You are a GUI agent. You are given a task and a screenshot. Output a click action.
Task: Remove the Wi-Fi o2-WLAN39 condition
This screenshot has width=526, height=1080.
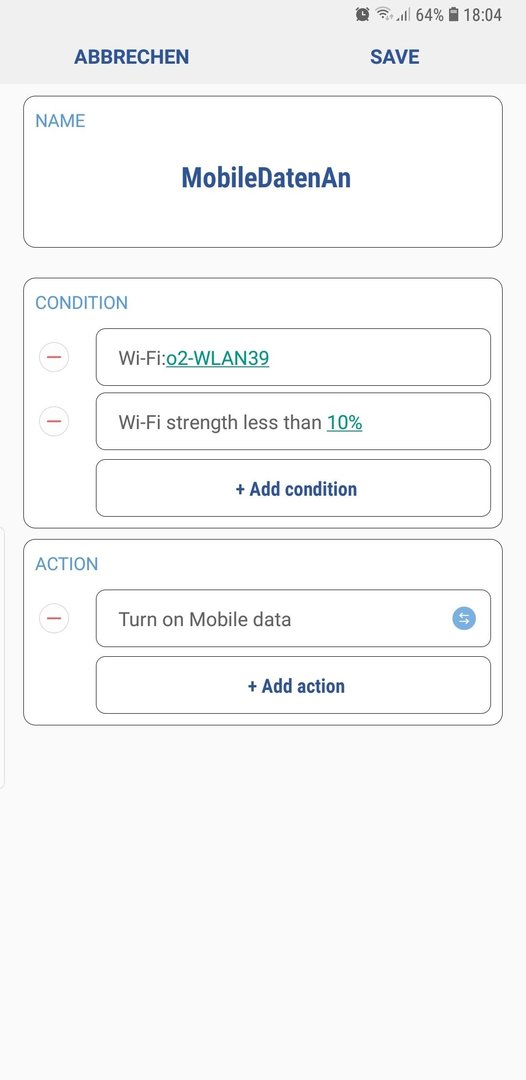[x=54, y=357]
